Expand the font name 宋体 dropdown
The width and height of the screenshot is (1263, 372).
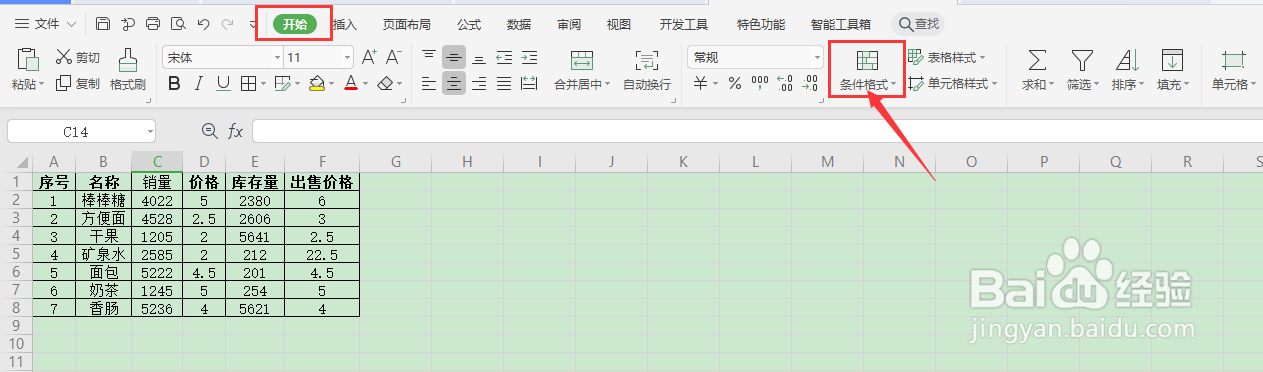click(277, 57)
